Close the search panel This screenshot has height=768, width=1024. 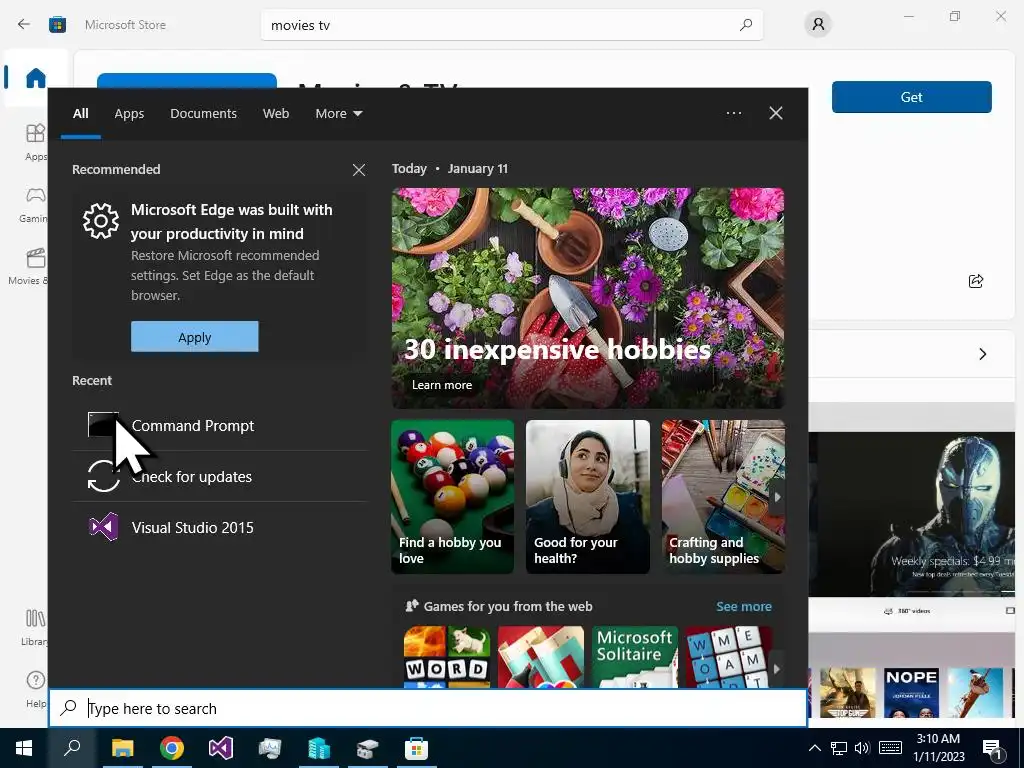[x=775, y=113]
